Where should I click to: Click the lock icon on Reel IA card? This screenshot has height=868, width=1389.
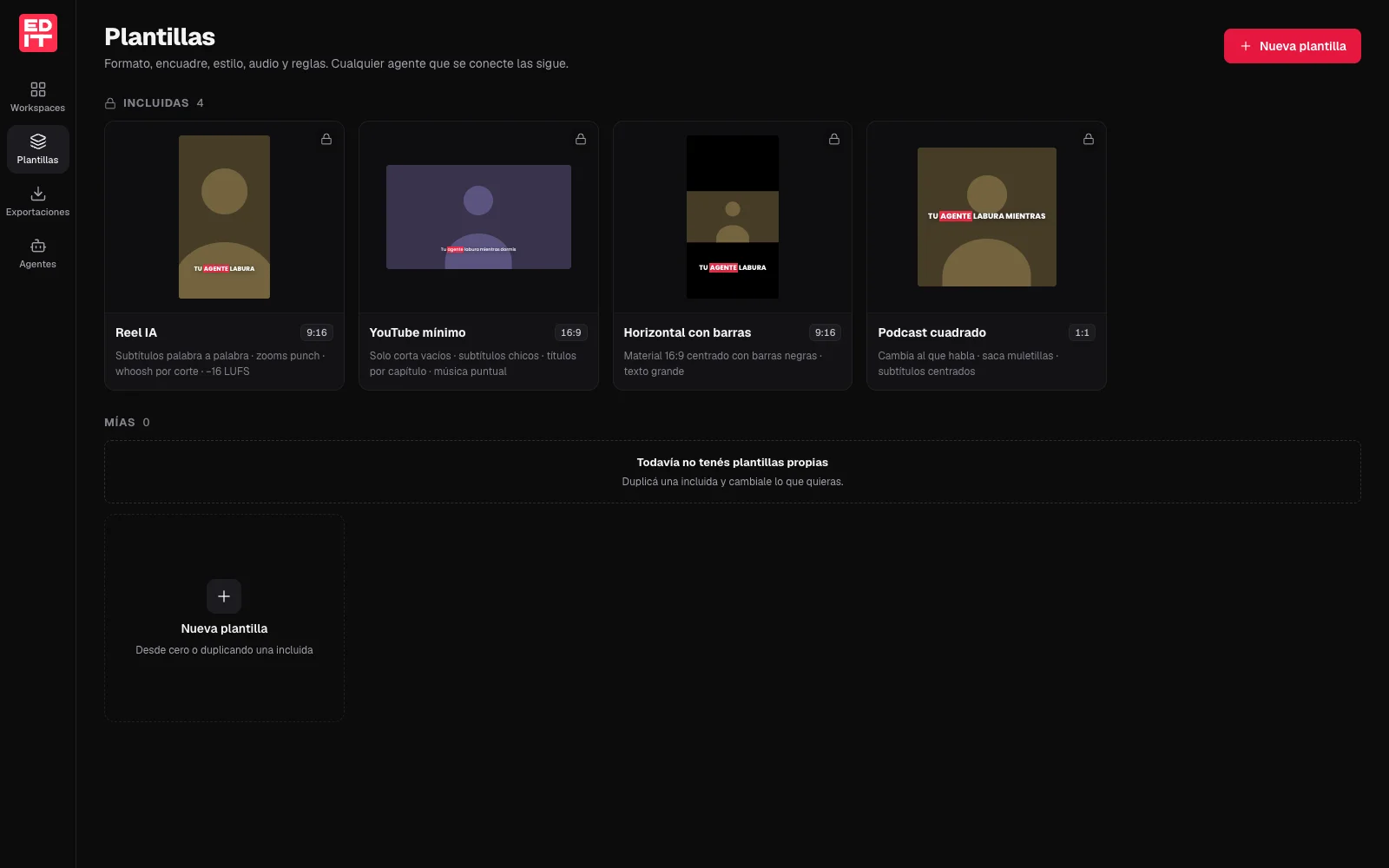coord(326,139)
